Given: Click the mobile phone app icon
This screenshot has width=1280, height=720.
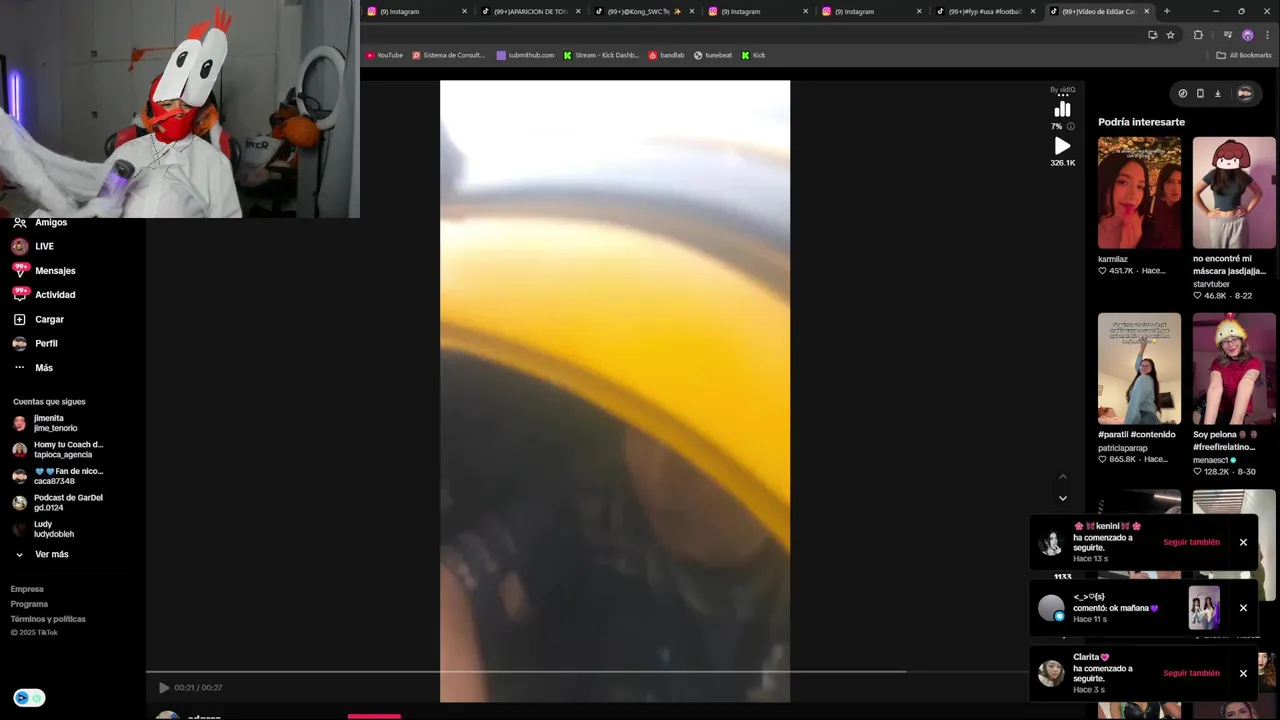Looking at the screenshot, I should [1200, 93].
